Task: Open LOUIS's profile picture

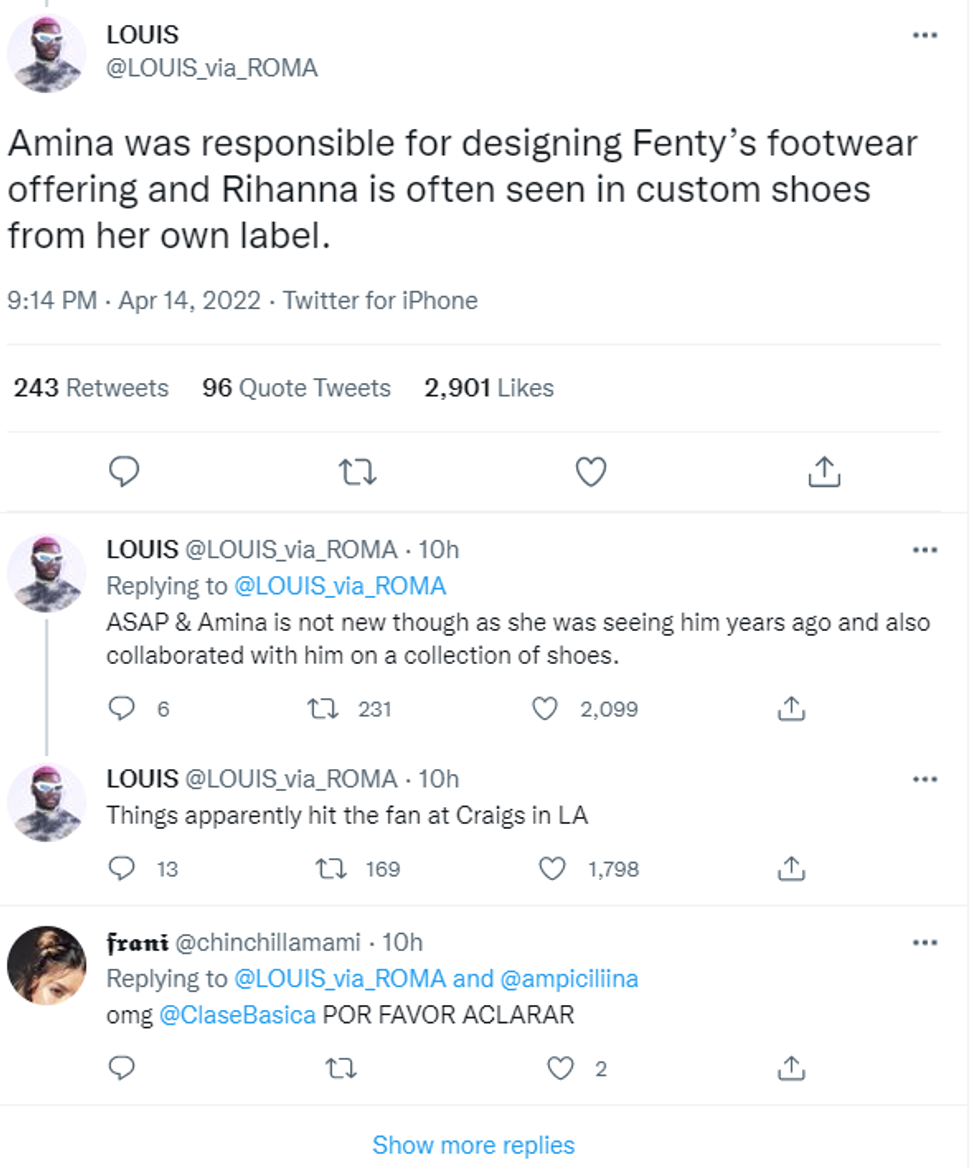Action: tap(47, 48)
